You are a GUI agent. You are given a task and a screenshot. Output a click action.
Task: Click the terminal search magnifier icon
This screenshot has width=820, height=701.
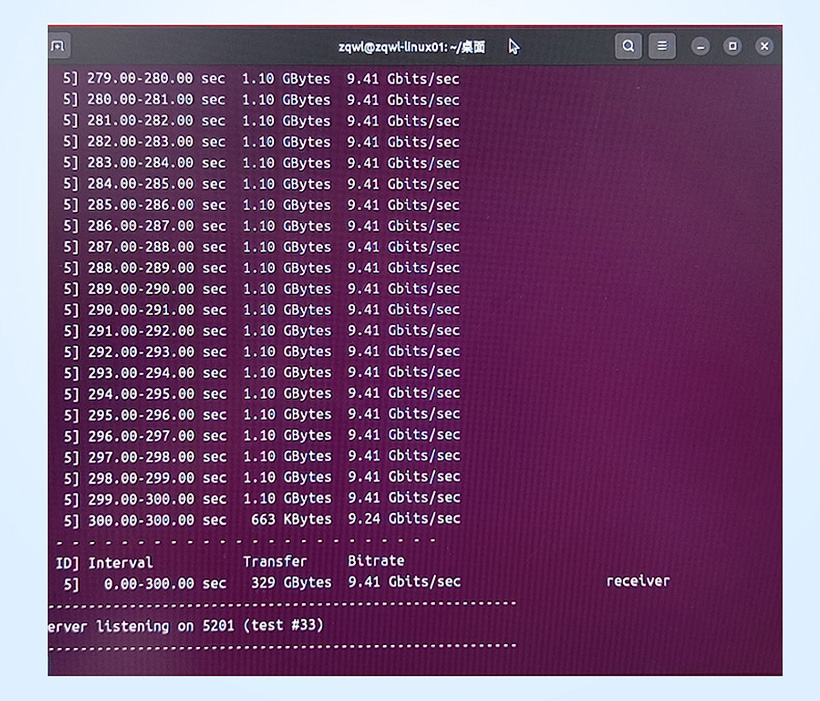point(628,46)
